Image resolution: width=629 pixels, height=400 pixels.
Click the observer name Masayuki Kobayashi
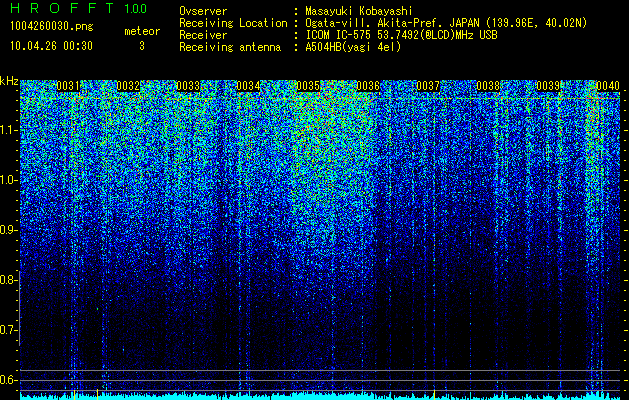click(x=359, y=11)
